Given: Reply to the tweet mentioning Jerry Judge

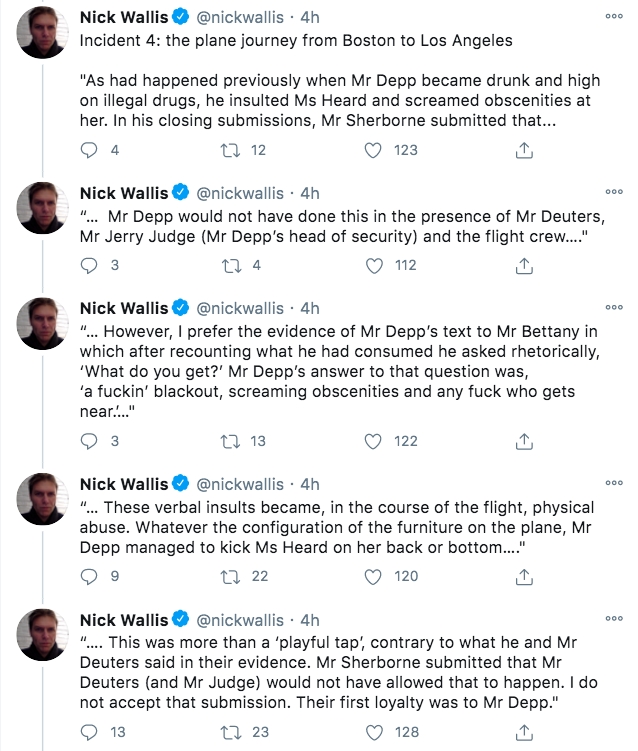Looking at the screenshot, I should [x=89, y=266].
